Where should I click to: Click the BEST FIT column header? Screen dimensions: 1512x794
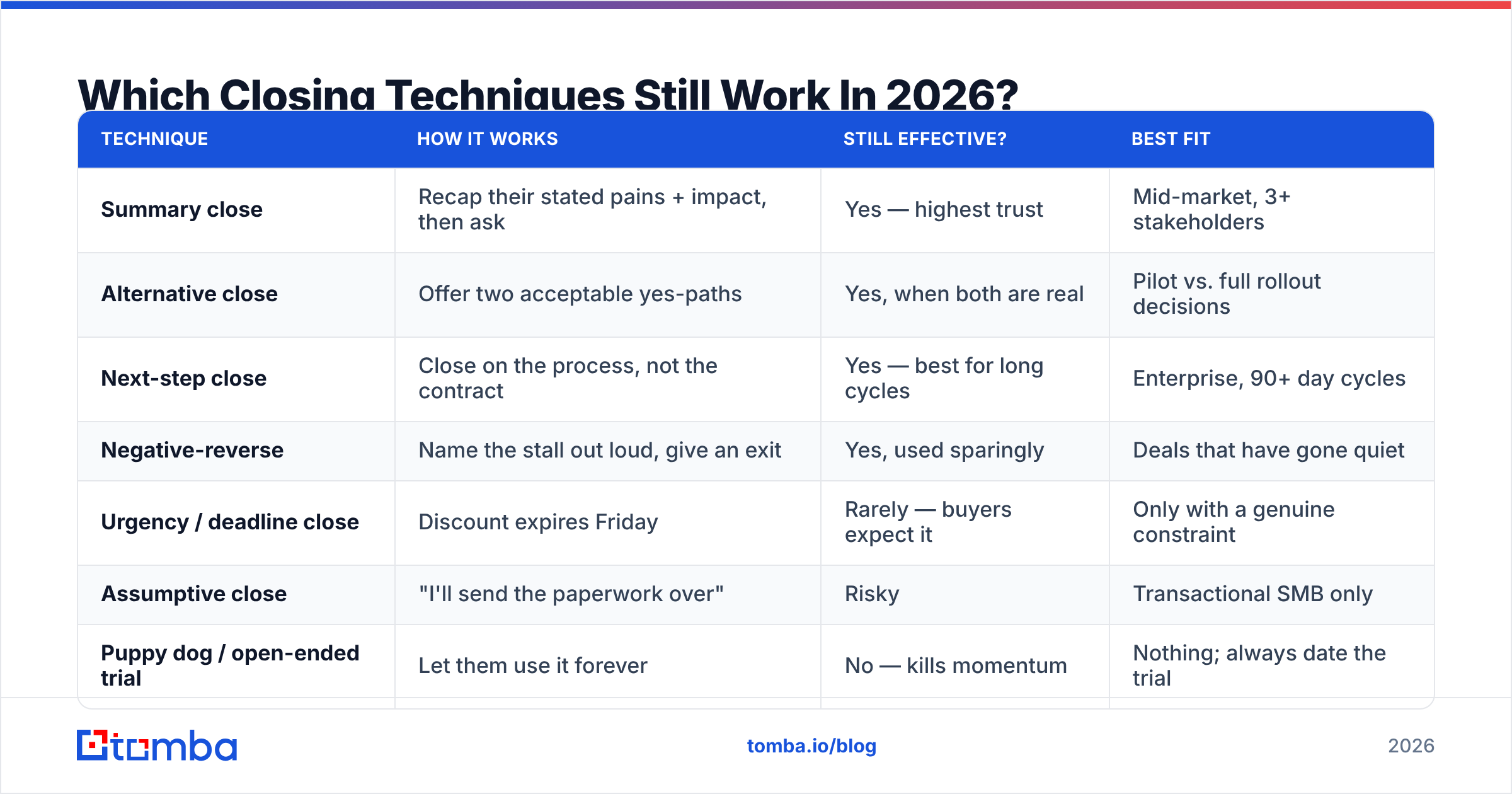click(x=1171, y=139)
